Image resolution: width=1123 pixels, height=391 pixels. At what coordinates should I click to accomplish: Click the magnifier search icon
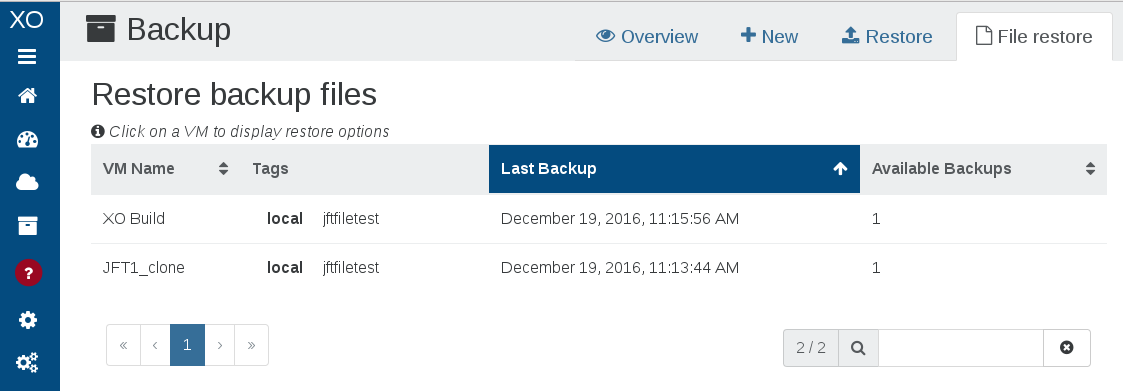pyautogui.click(x=858, y=347)
